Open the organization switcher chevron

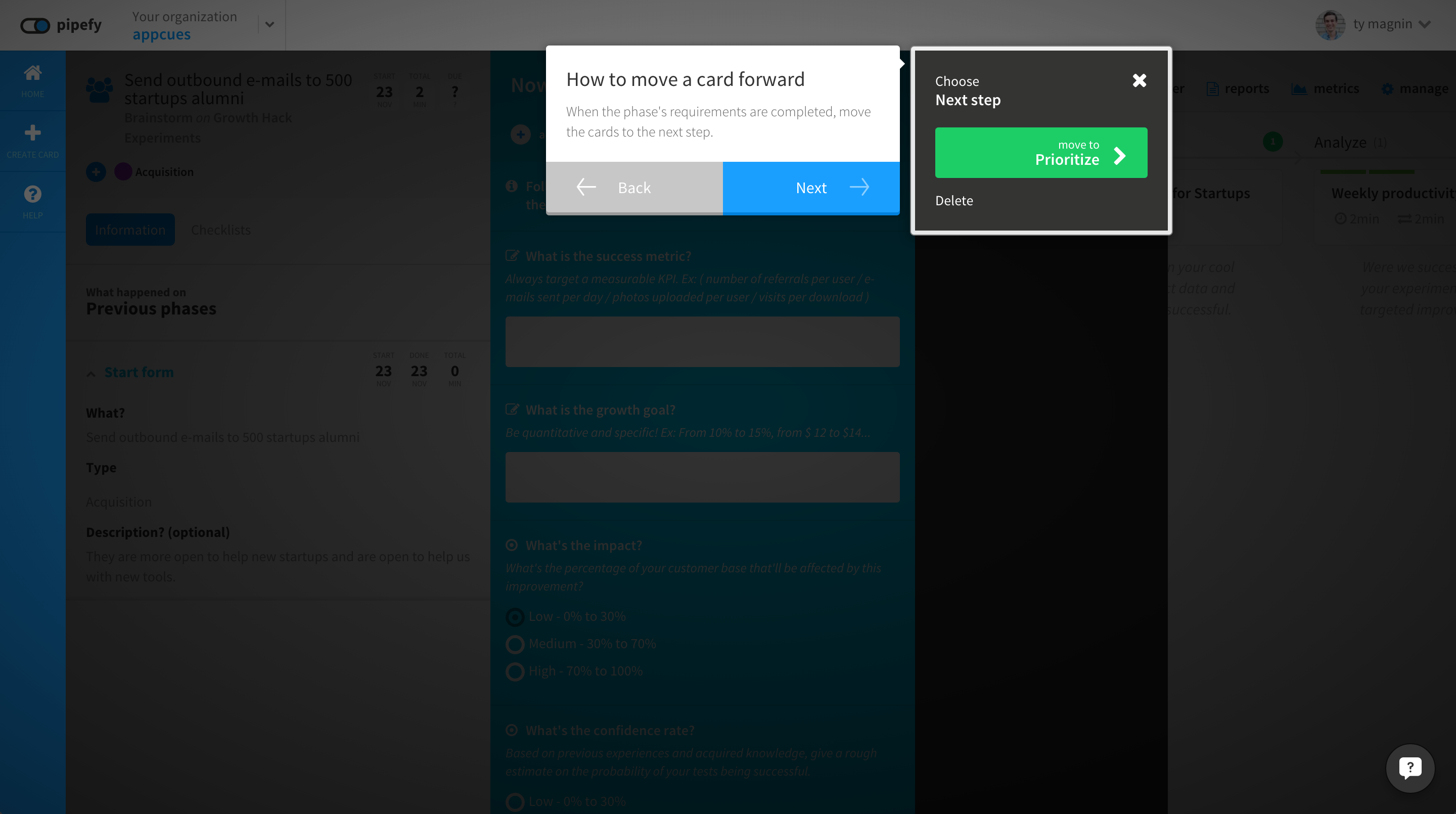tap(269, 24)
